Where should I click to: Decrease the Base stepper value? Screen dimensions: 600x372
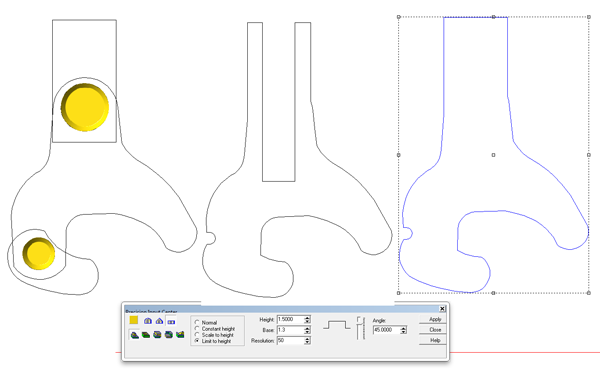(x=307, y=332)
